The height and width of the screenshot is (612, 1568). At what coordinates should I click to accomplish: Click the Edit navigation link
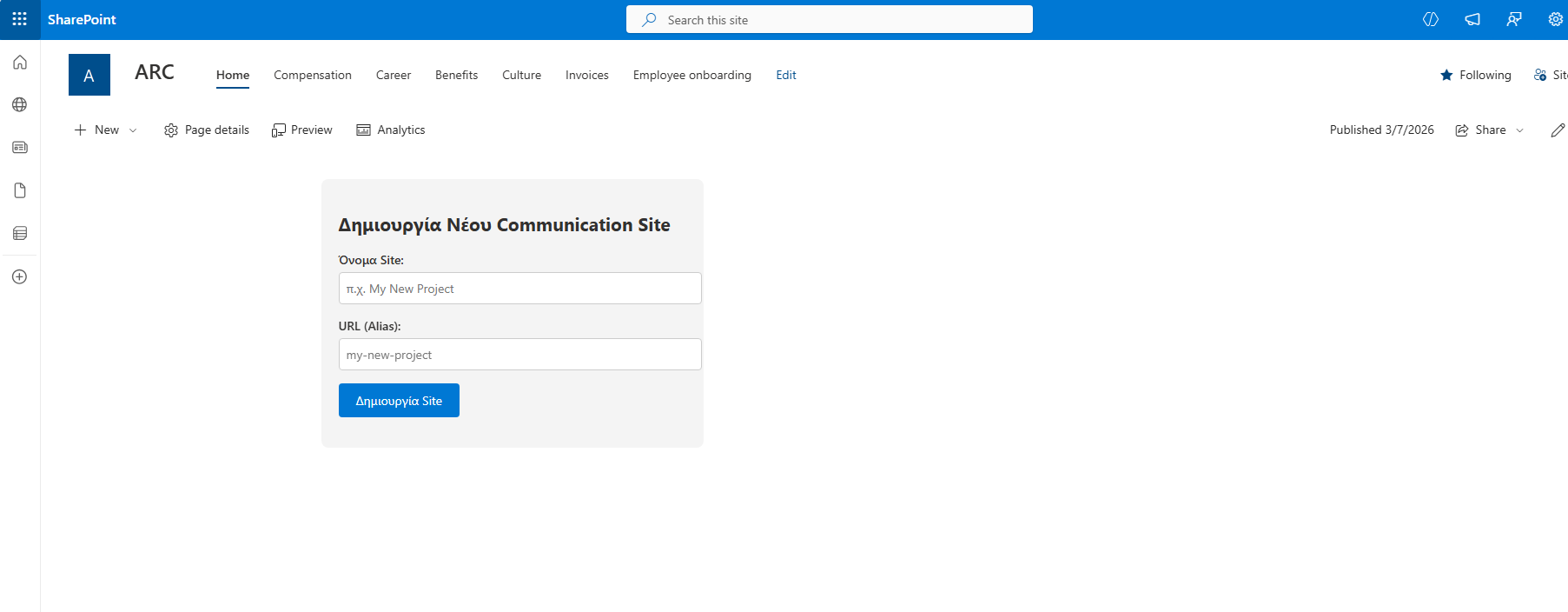(785, 76)
